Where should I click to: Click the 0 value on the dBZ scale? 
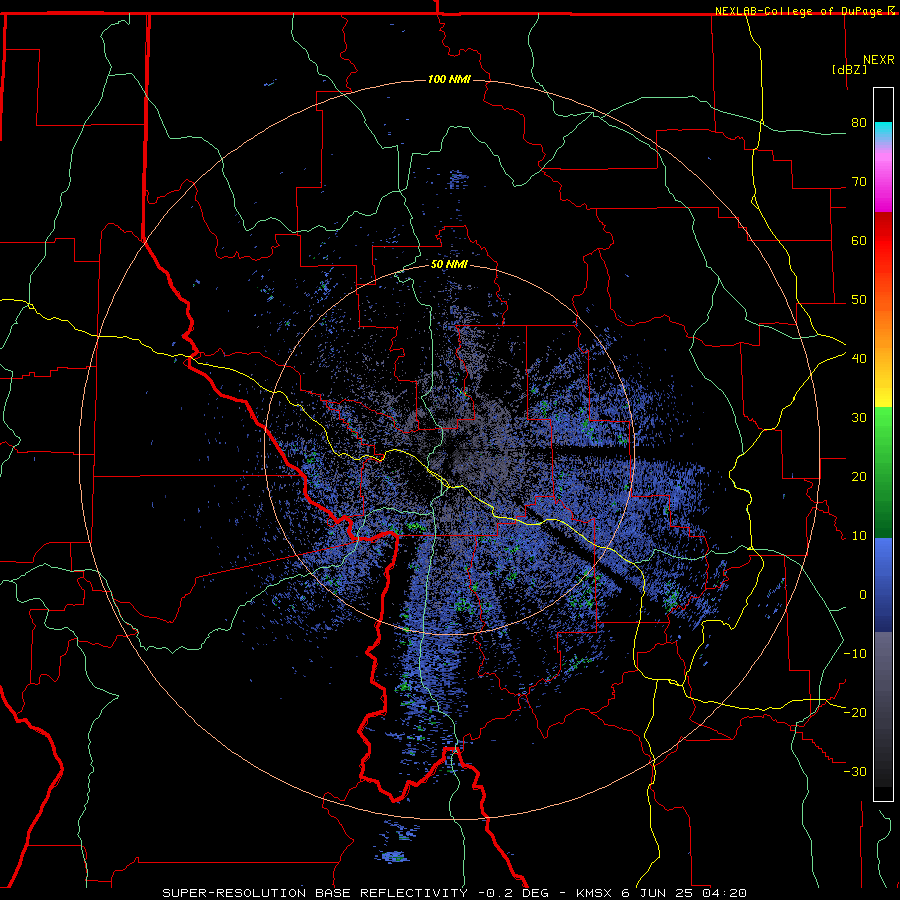coord(863,595)
